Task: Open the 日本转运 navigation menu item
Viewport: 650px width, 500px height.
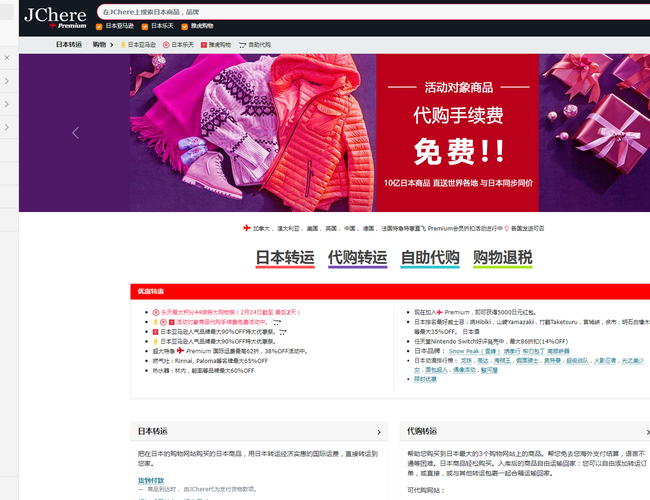Action: click(69, 45)
